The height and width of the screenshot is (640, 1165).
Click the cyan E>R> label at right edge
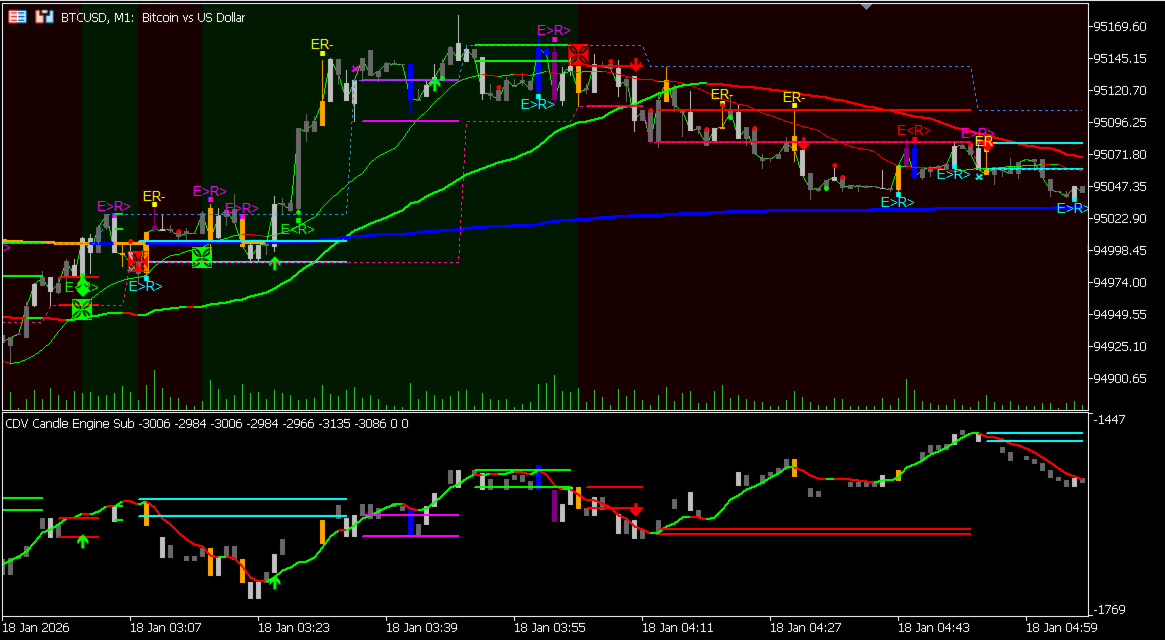click(1072, 208)
